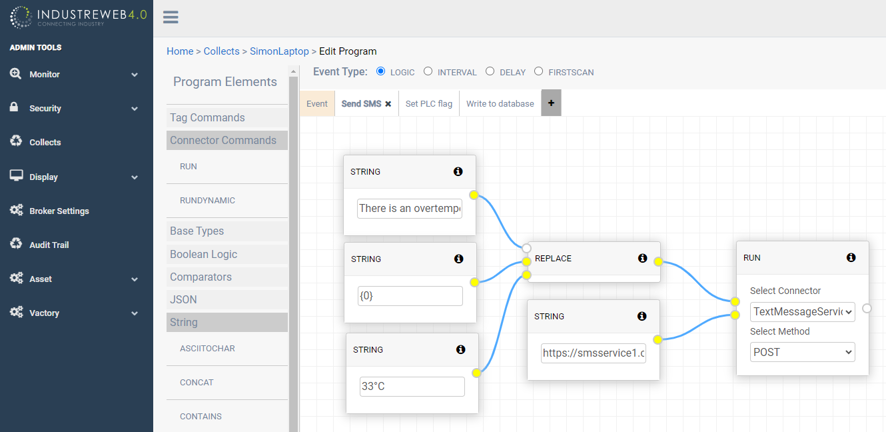Screen dimensions: 886x432
Task: Click the Display monitor icon
Action: click(x=16, y=176)
